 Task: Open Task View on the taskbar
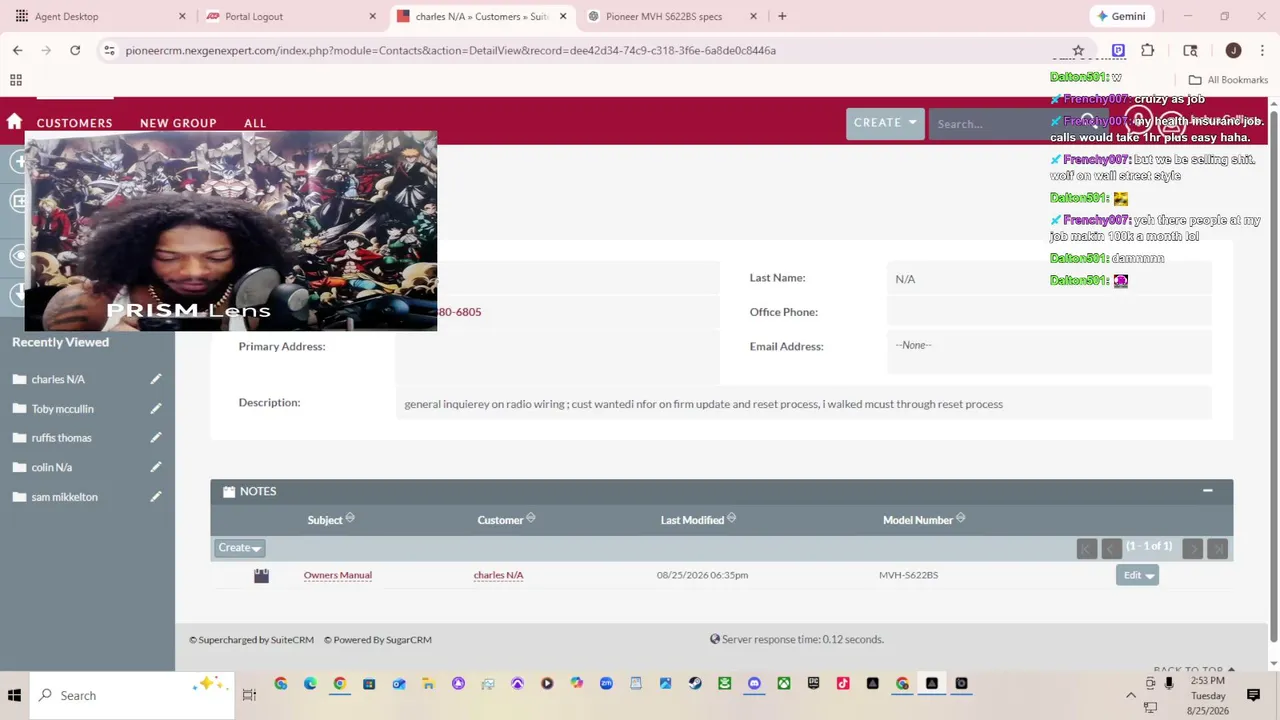[249, 695]
